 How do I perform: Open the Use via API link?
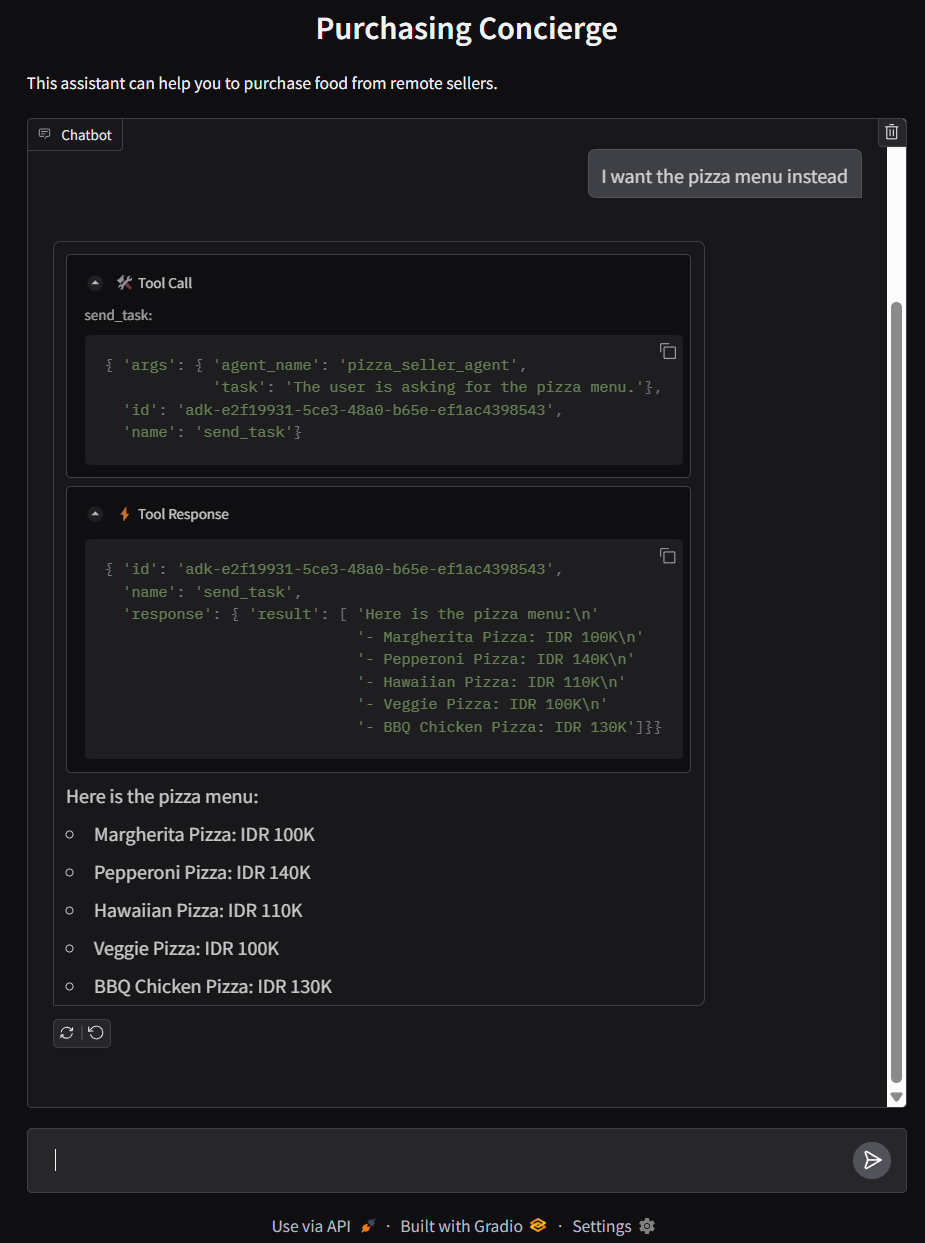coord(311,1226)
